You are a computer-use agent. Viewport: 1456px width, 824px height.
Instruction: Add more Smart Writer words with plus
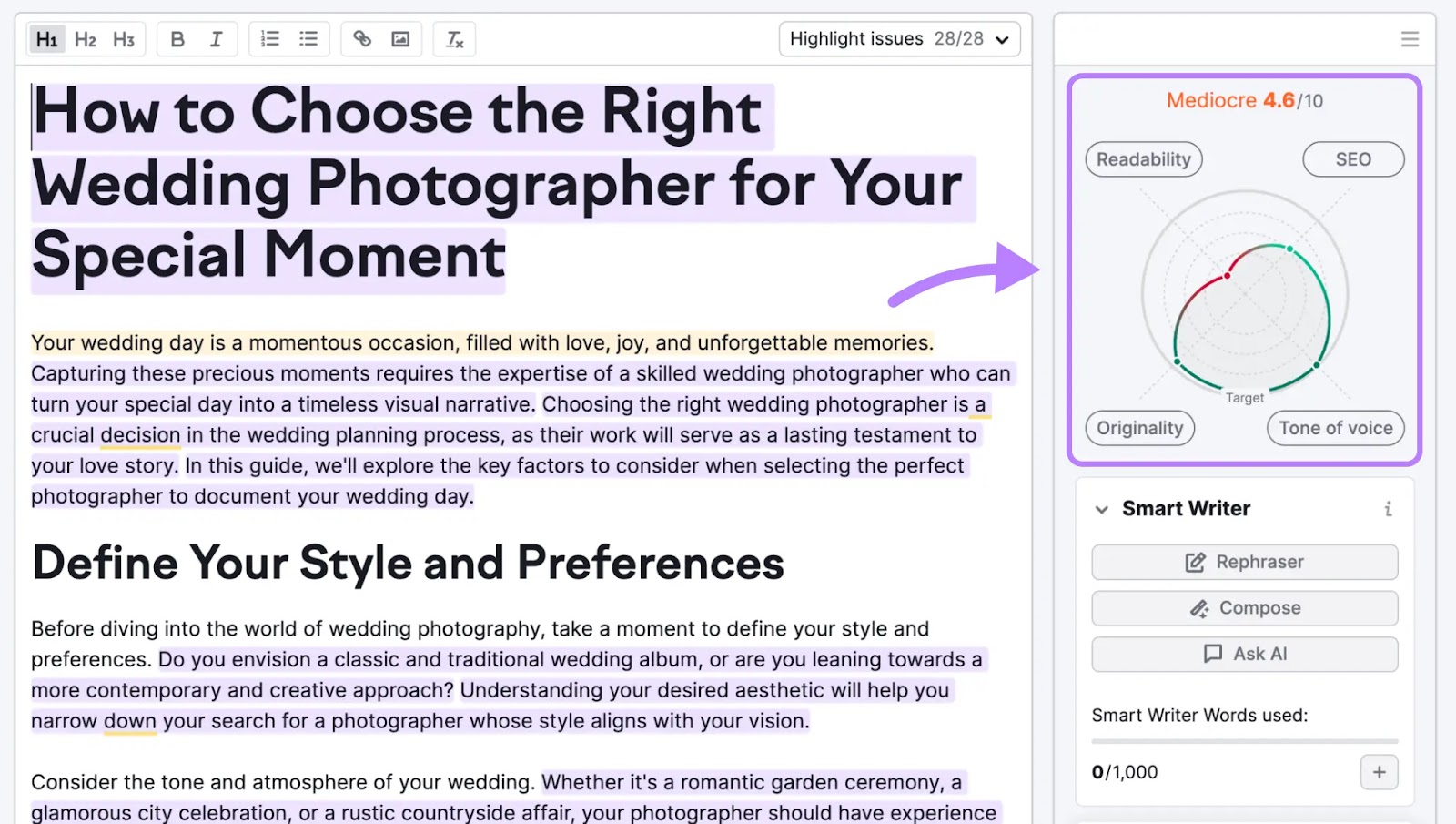1379,772
